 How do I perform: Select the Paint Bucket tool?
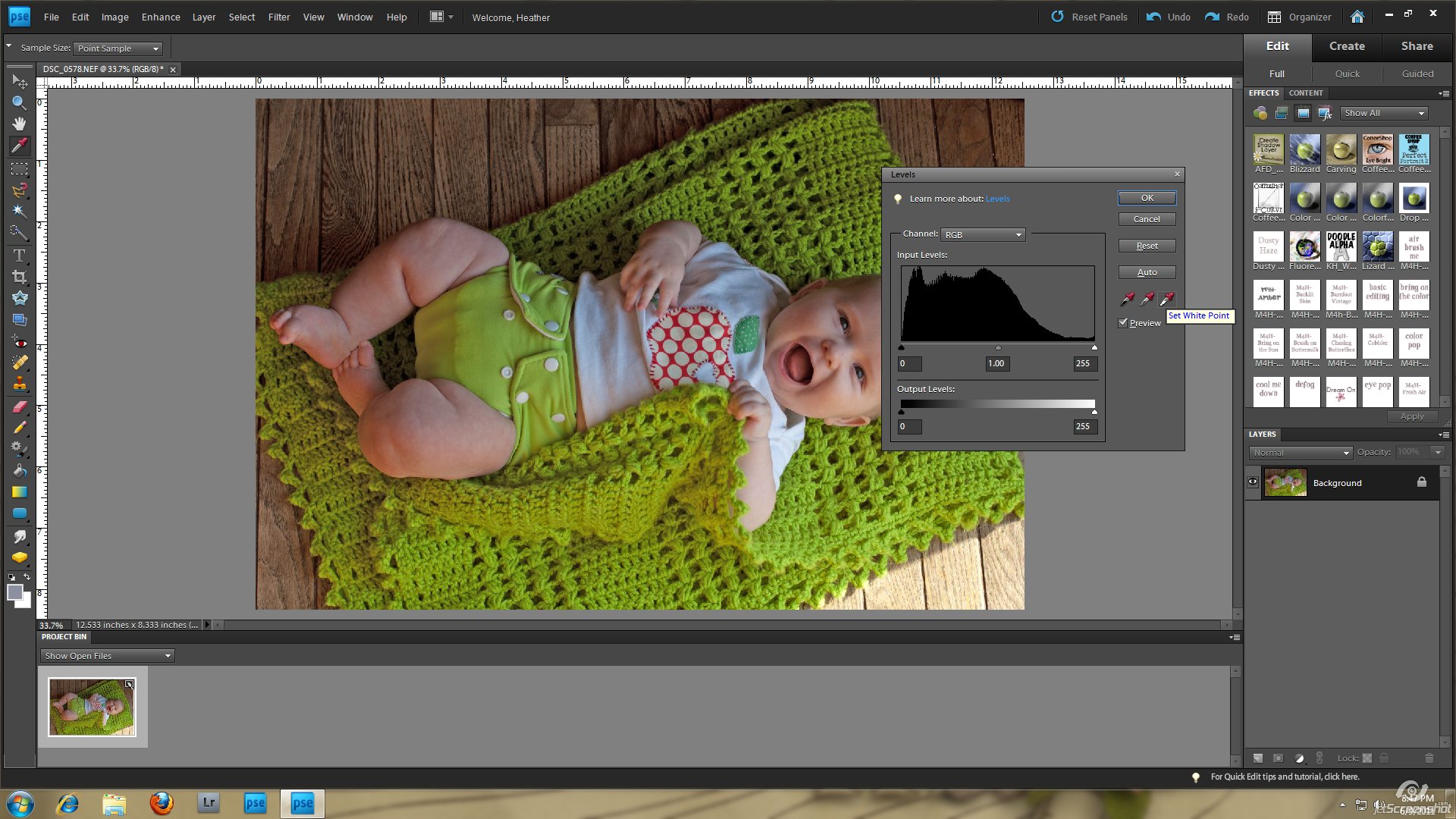coord(19,470)
